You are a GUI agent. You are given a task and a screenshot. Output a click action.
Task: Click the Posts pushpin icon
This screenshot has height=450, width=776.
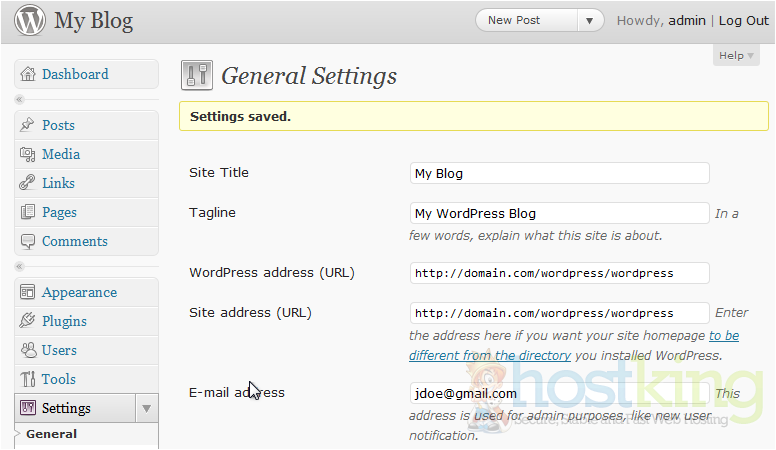(x=28, y=125)
